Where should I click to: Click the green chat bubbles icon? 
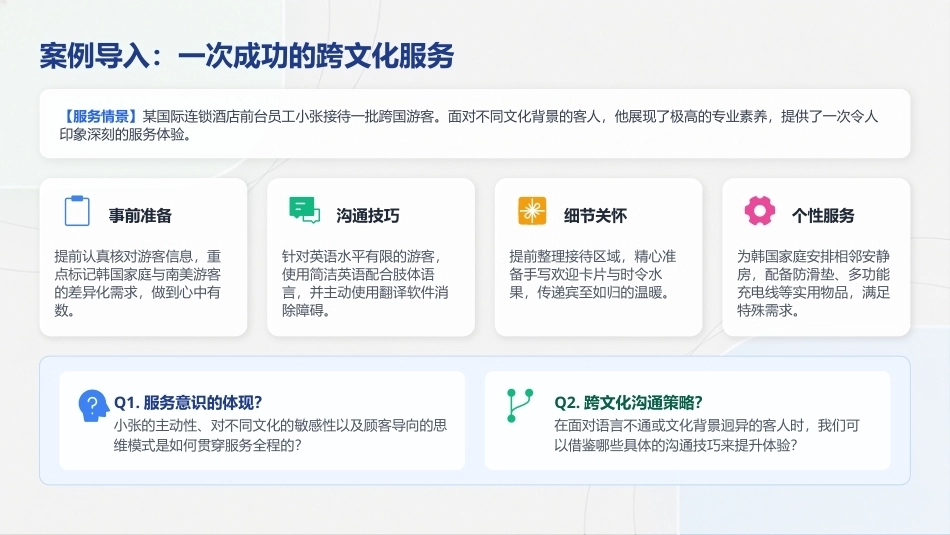pos(304,210)
